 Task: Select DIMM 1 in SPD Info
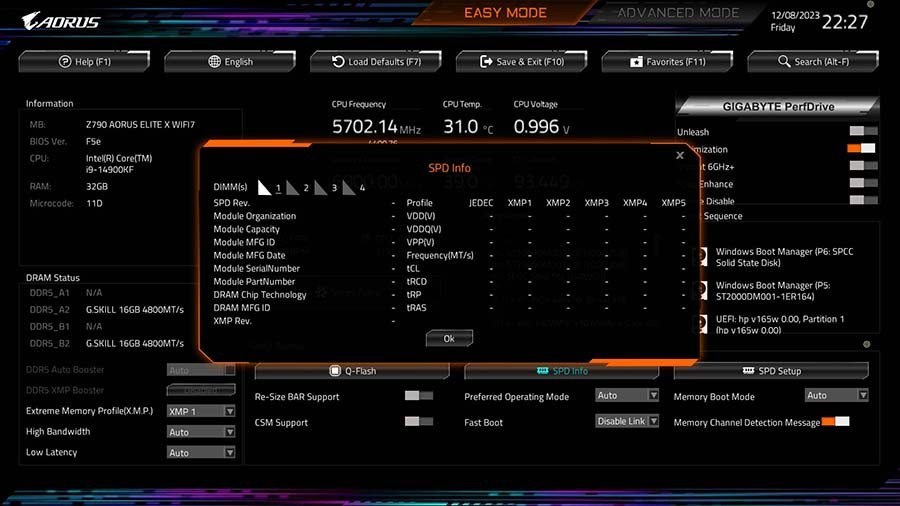[x=270, y=188]
